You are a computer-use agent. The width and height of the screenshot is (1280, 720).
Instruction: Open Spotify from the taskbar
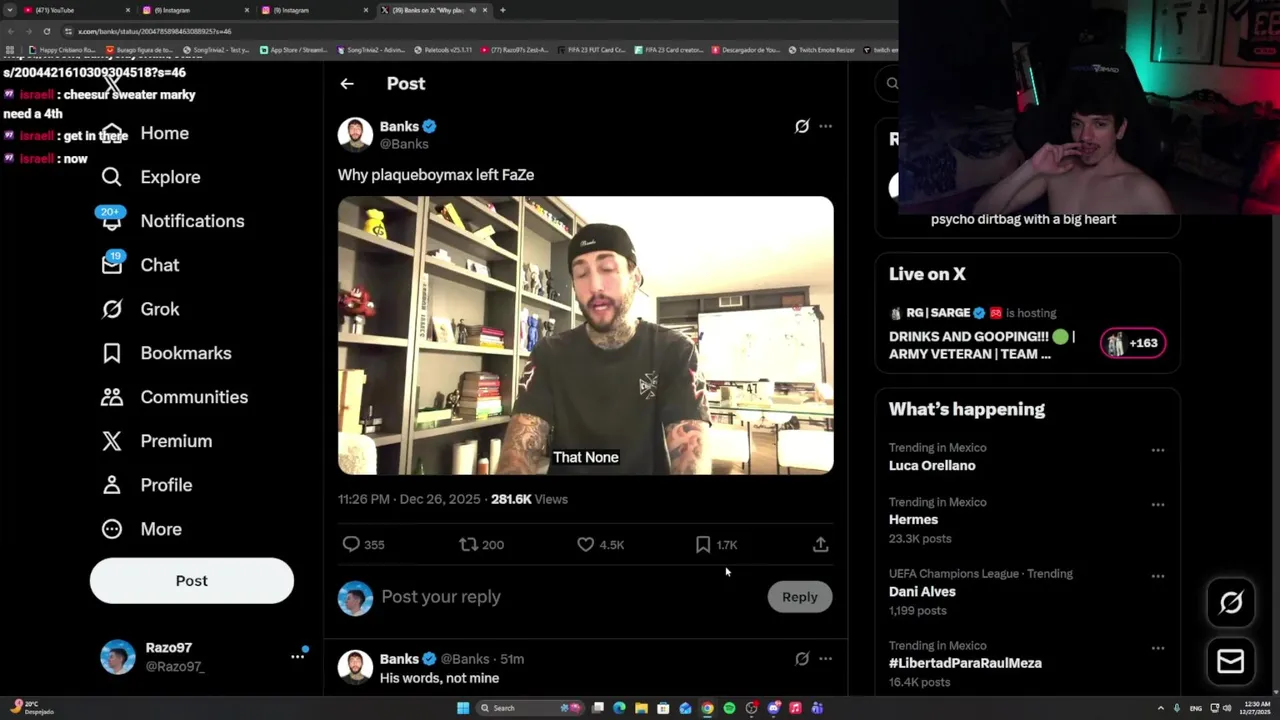click(x=729, y=708)
